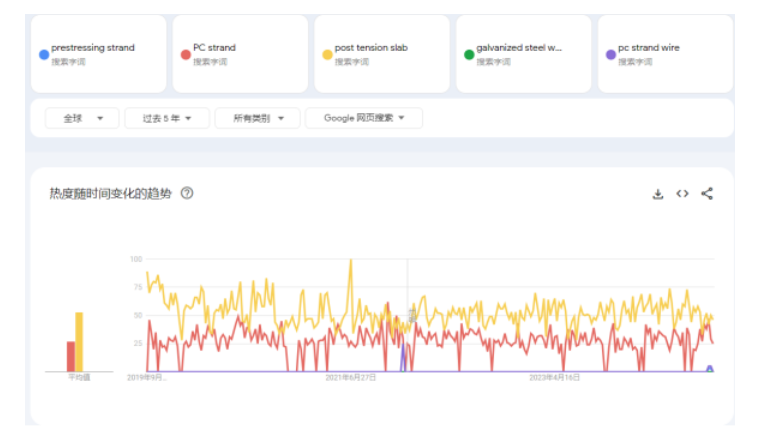Click the embed code icon

(682, 194)
